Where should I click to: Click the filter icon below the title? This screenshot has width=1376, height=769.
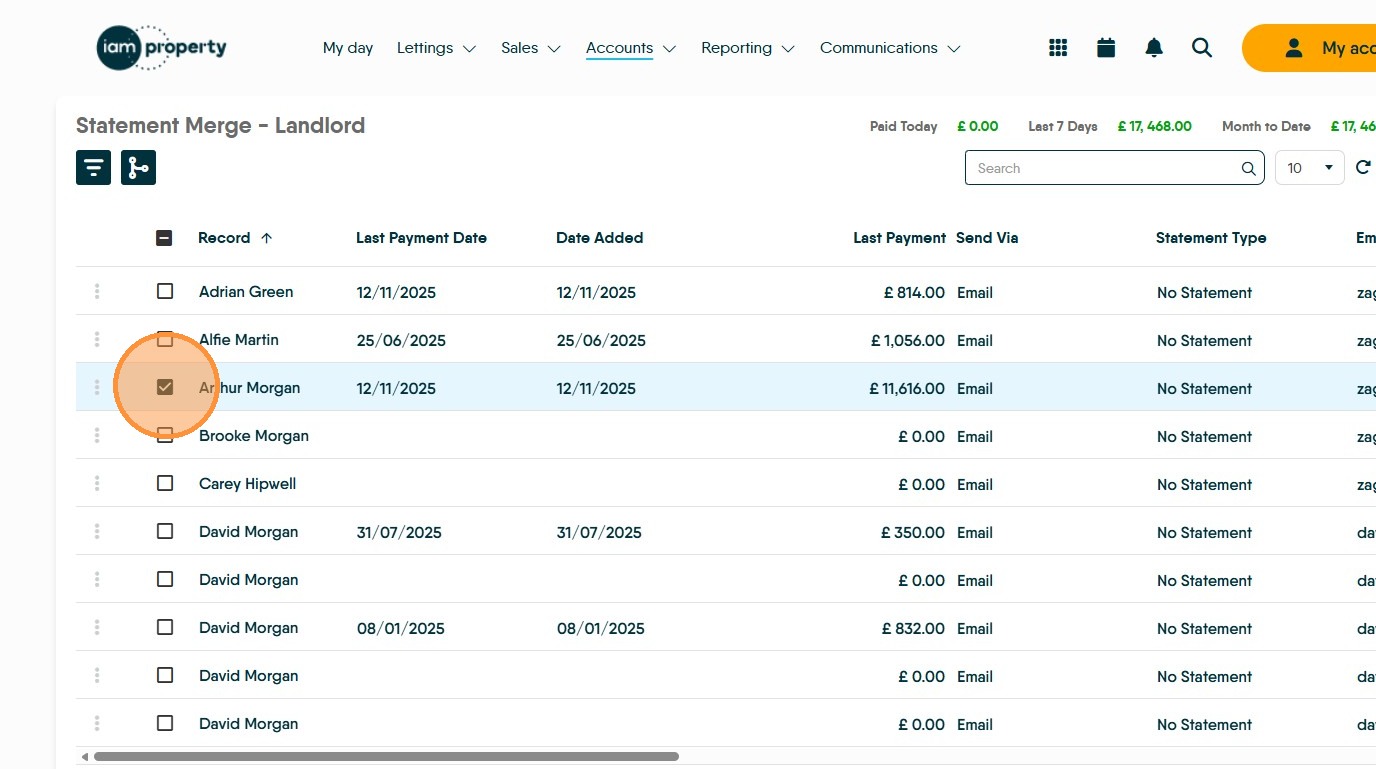point(93,167)
